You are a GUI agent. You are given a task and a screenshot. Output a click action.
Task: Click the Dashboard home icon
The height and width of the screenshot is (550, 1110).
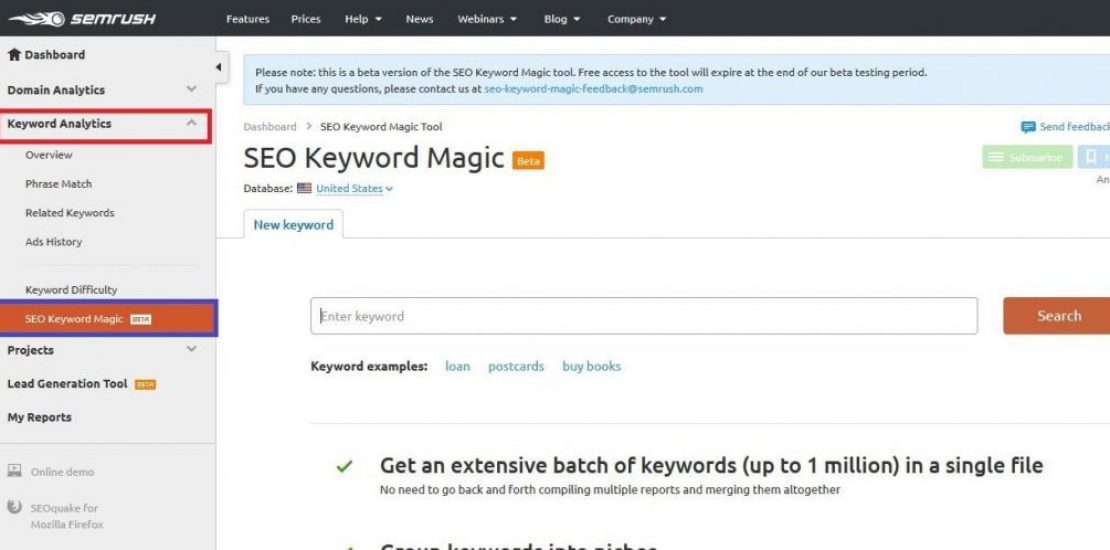coord(14,55)
